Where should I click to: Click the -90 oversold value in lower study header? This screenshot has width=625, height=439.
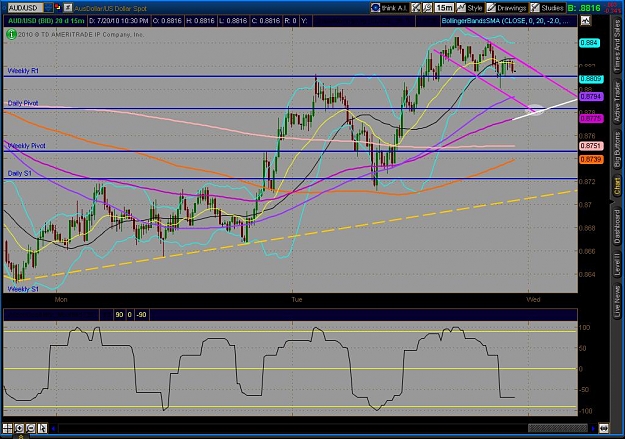(x=142, y=315)
